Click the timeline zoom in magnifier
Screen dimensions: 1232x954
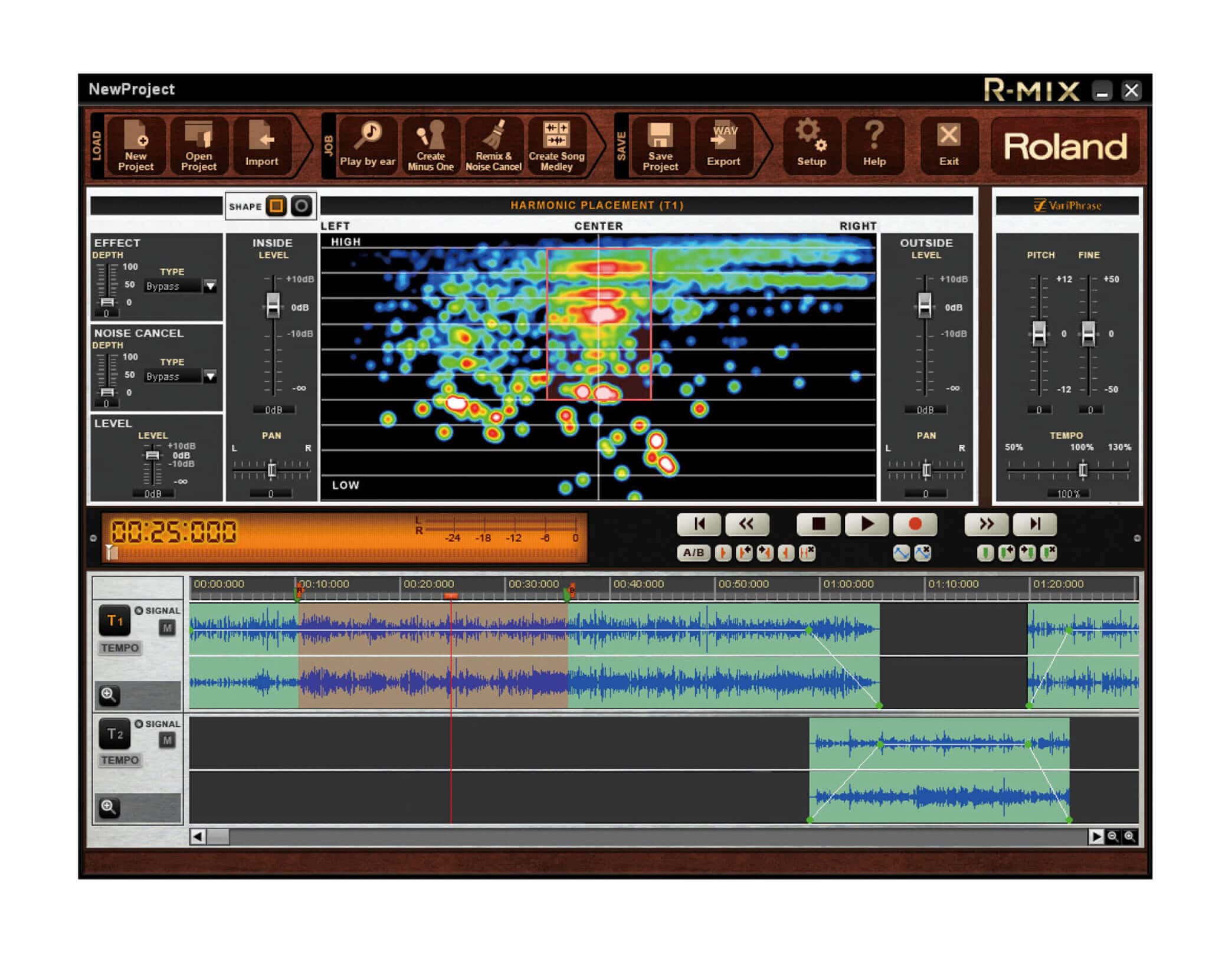pyautogui.click(x=1130, y=836)
